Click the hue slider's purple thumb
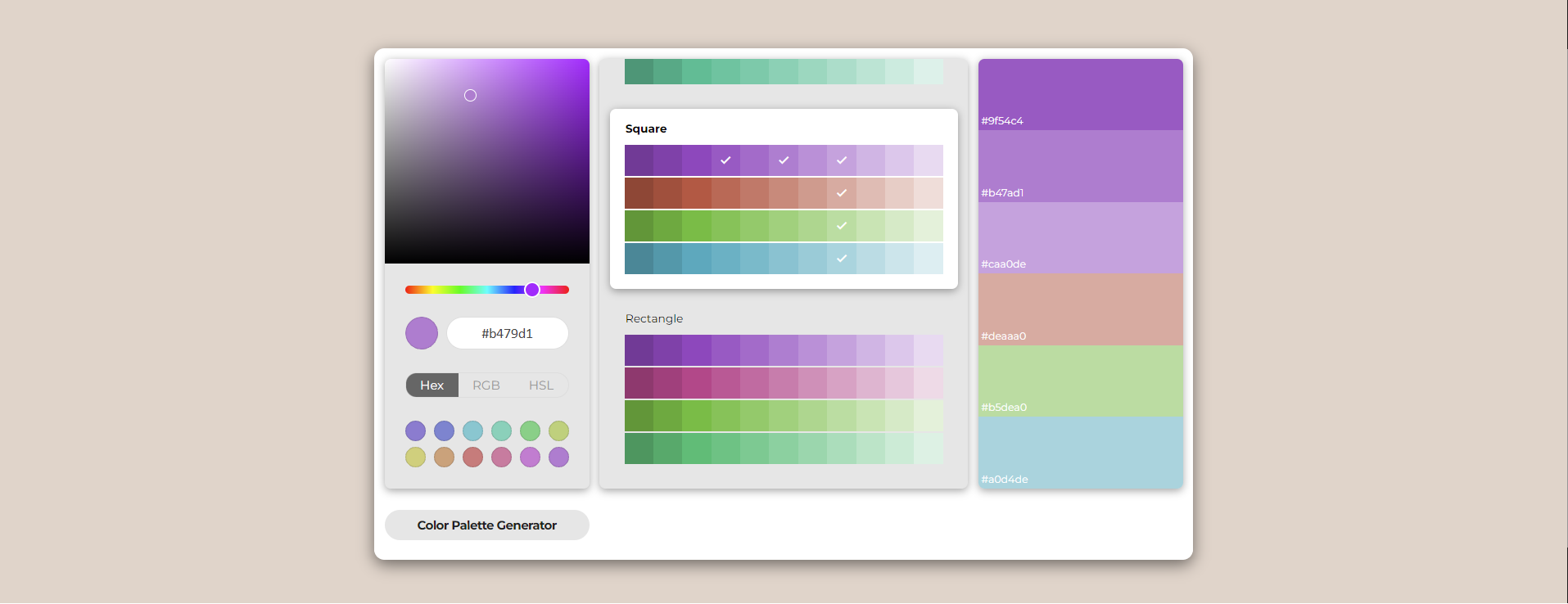Screen dimensions: 1568x604 (x=532, y=290)
